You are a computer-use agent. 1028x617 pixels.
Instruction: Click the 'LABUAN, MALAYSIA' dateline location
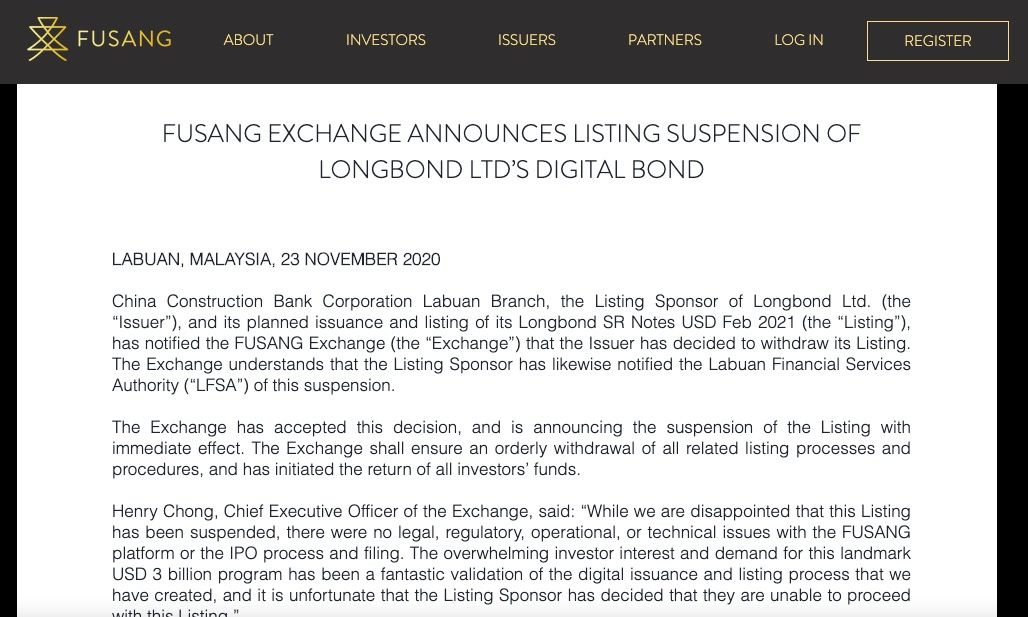click(x=191, y=260)
